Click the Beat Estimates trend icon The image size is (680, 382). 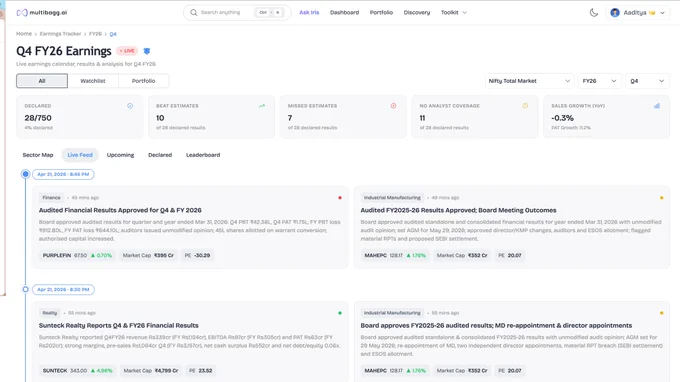(262, 106)
